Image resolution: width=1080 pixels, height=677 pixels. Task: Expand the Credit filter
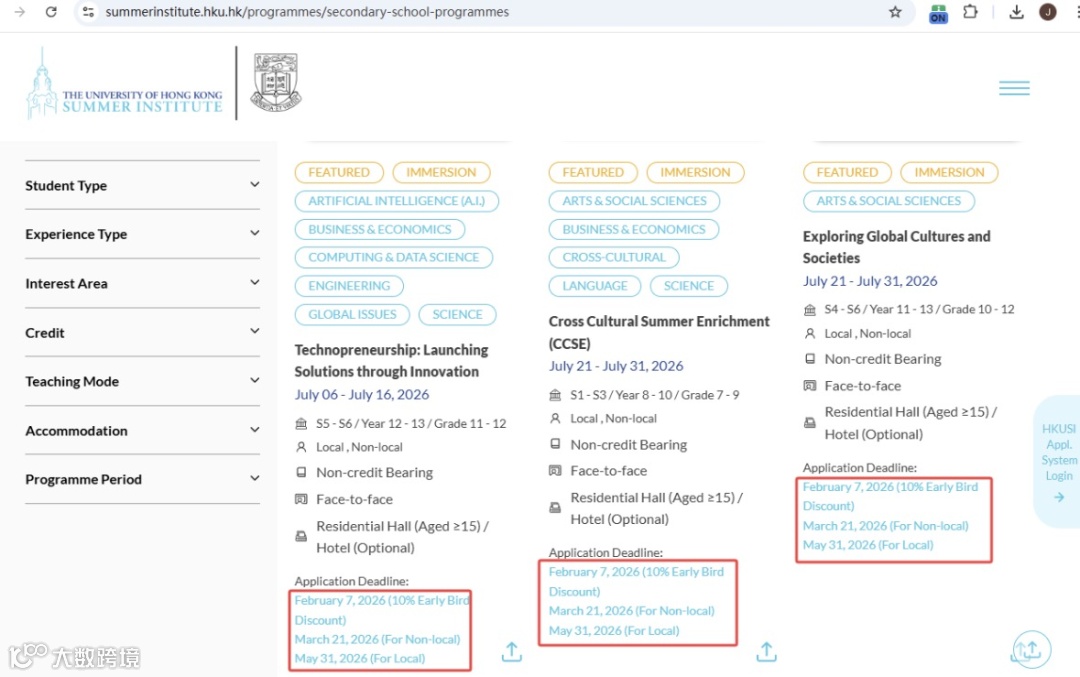click(x=142, y=333)
